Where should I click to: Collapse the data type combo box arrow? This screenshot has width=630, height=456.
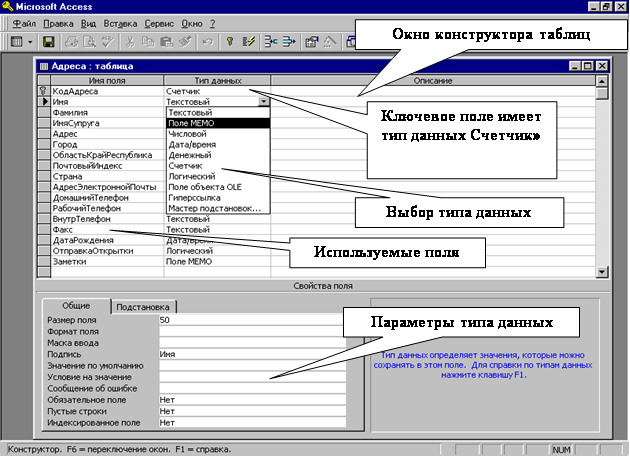click(263, 101)
